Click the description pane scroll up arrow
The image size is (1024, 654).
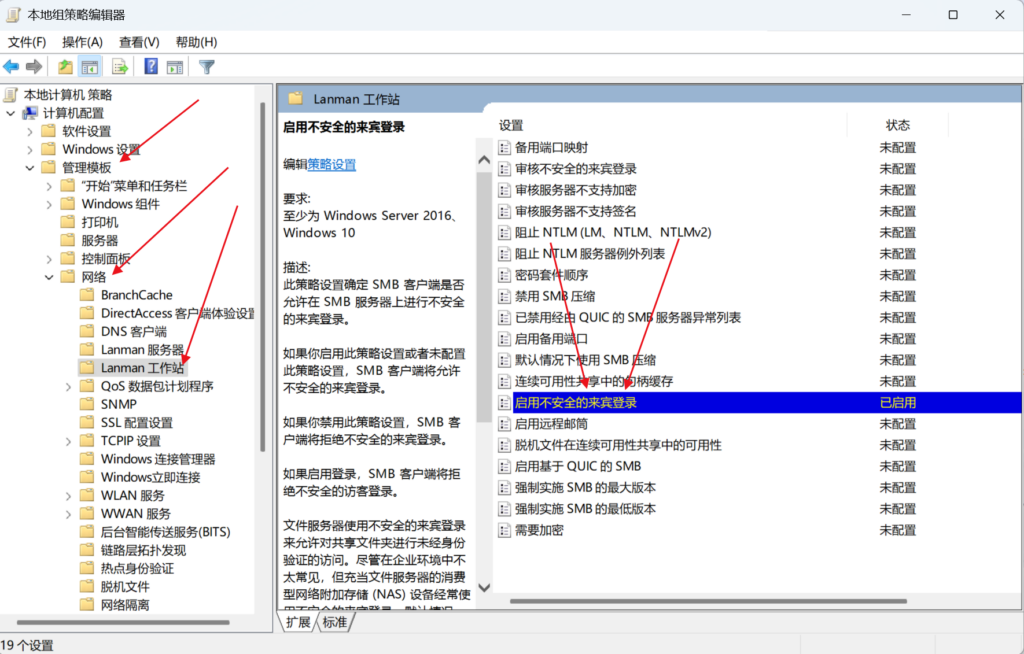coord(484,160)
